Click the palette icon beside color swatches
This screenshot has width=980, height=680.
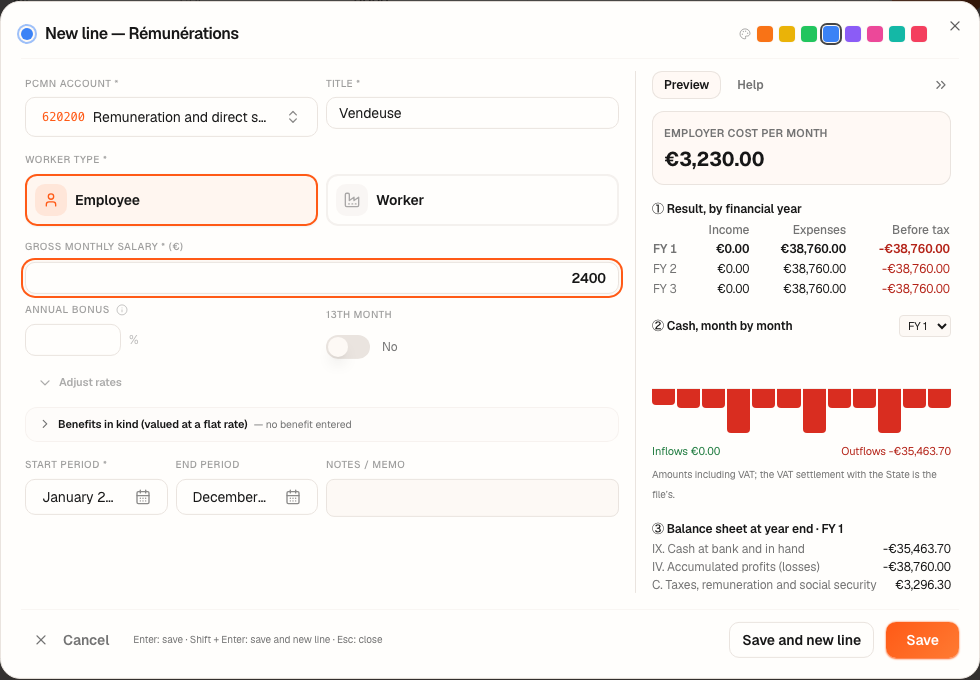[x=744, y=34]
